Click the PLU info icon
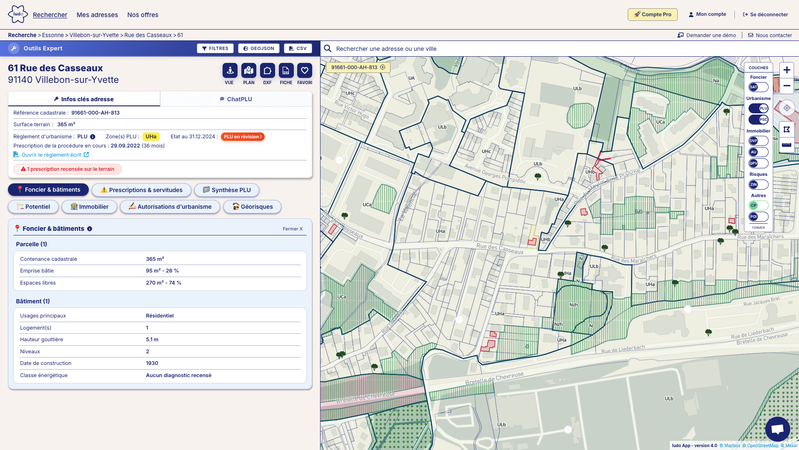This screenshot has width=799, height=450. coord(93,137)
